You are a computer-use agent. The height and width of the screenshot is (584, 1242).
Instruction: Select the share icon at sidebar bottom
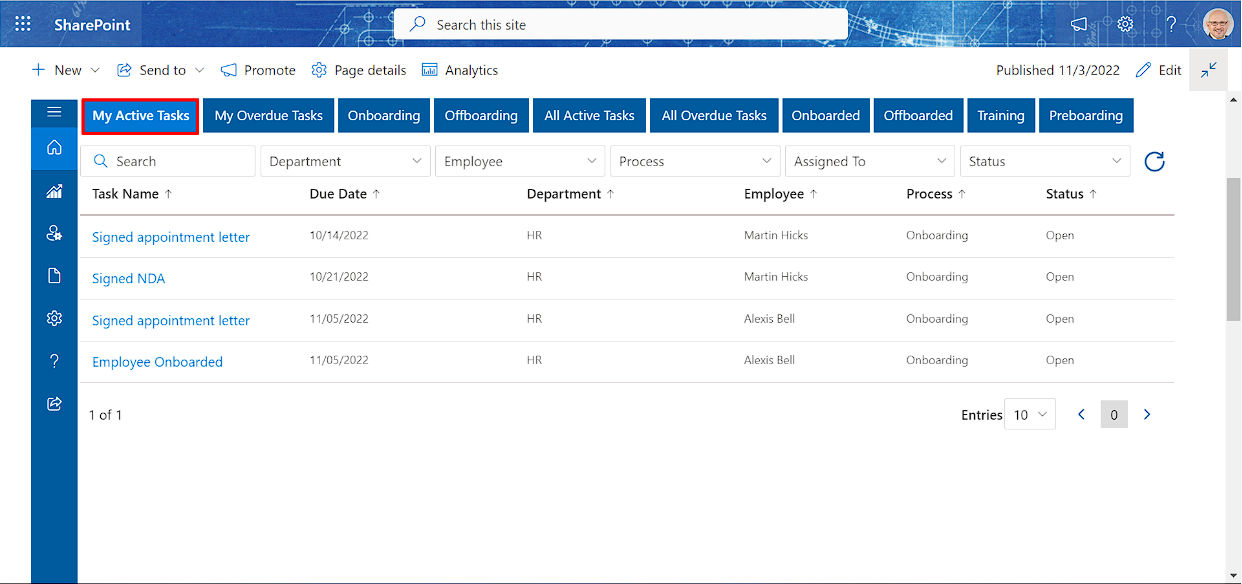coord(53,403)
